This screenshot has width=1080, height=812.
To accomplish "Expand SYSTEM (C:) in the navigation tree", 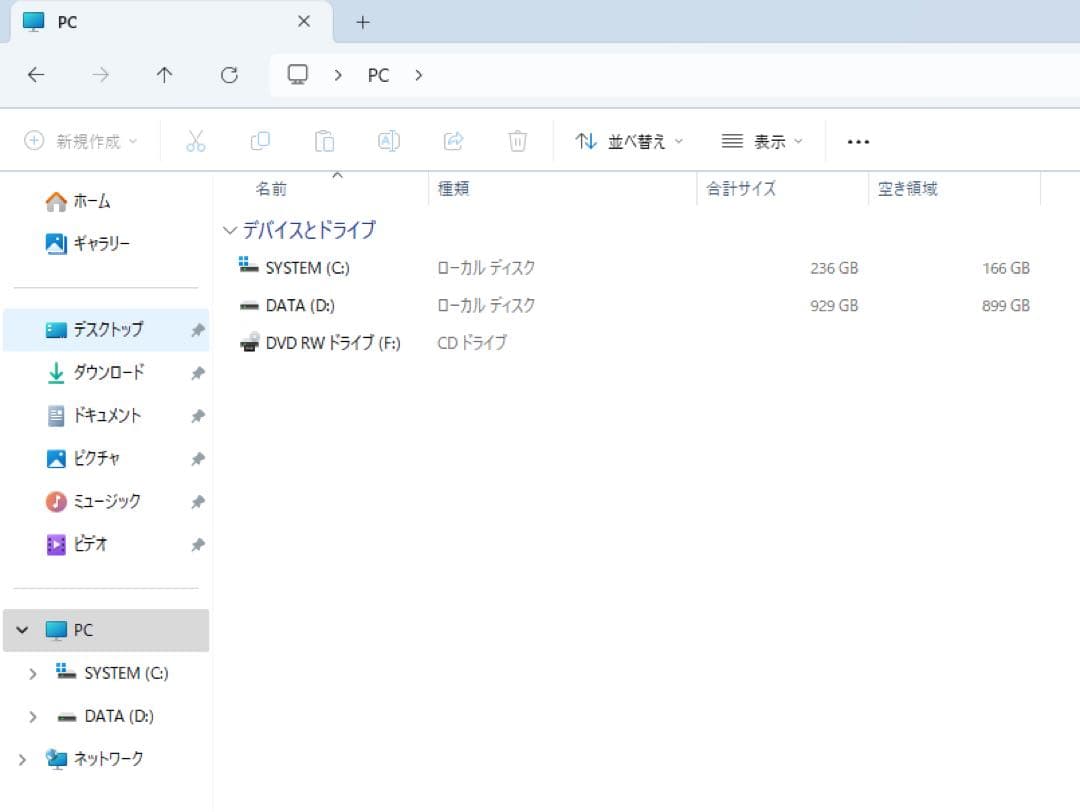I will coord(33,673).
